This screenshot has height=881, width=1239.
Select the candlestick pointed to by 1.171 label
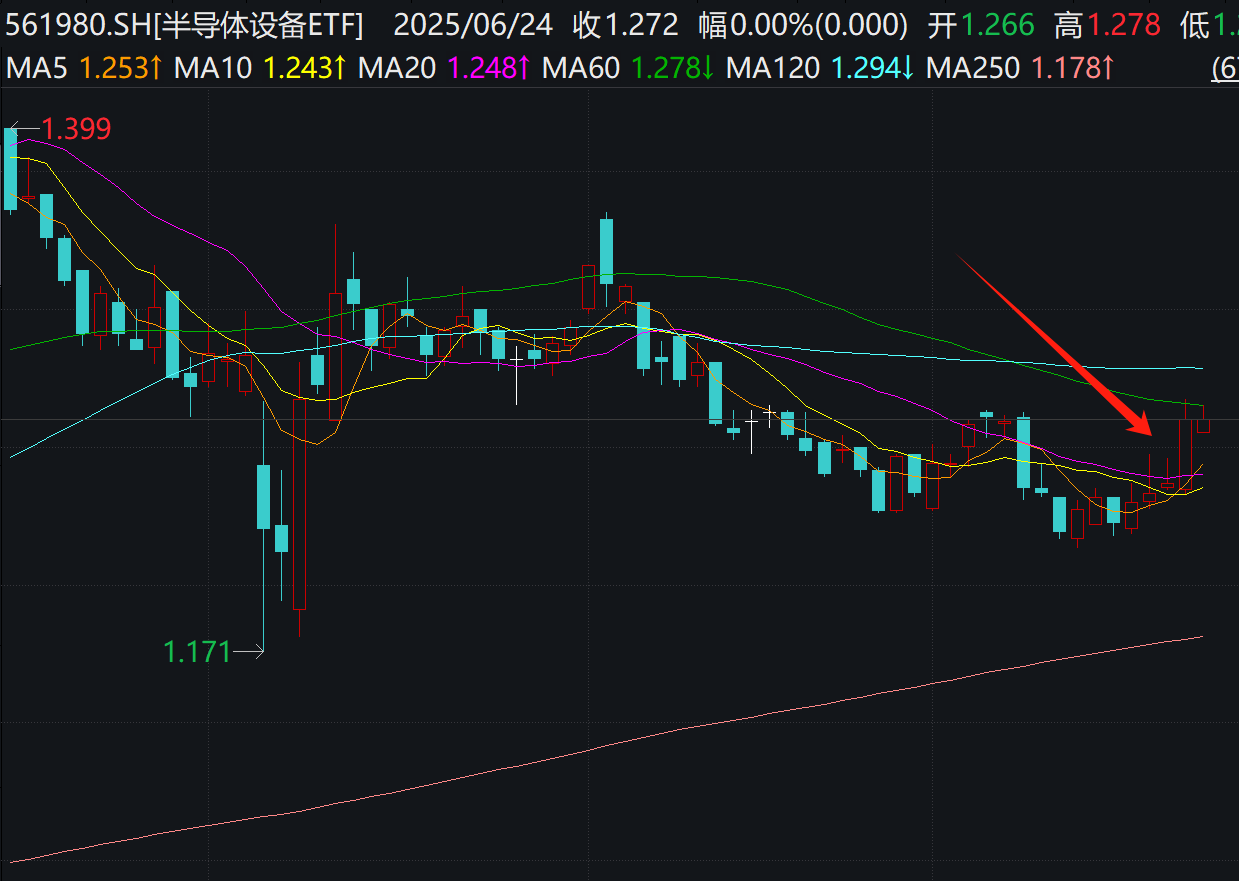pos(264,496)
